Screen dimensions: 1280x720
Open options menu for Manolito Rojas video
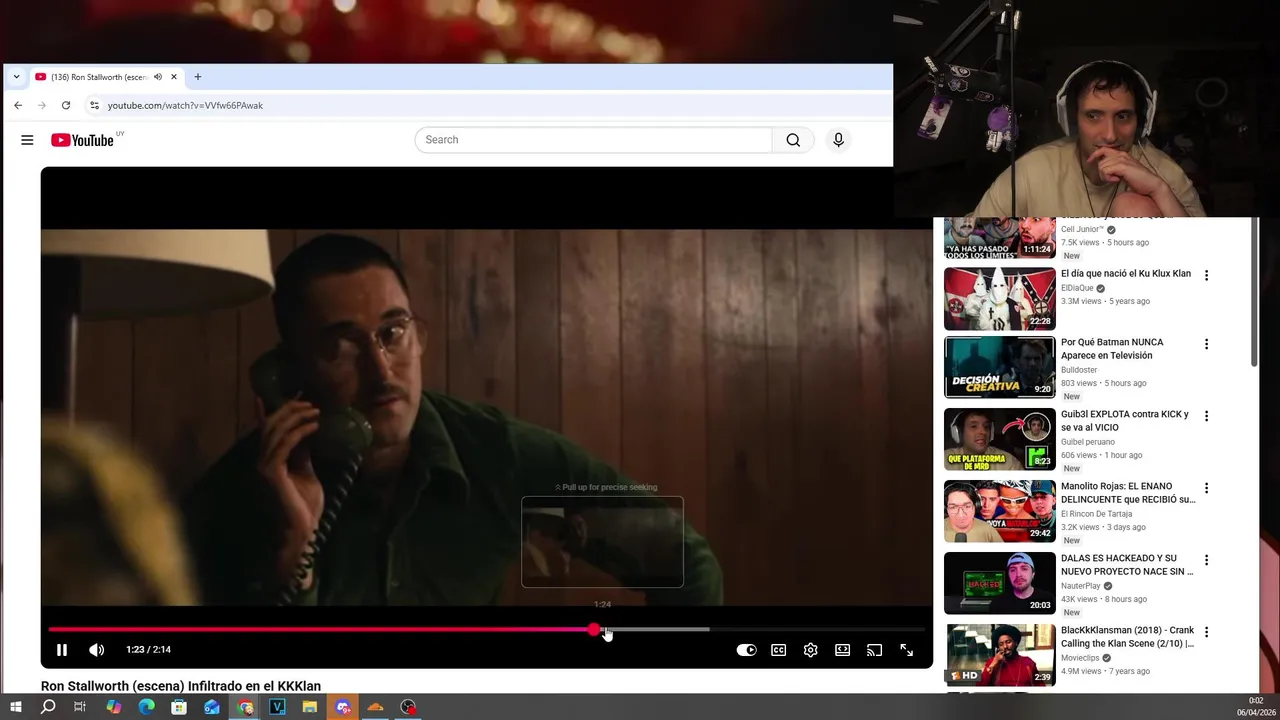(x=1206, y=488)
